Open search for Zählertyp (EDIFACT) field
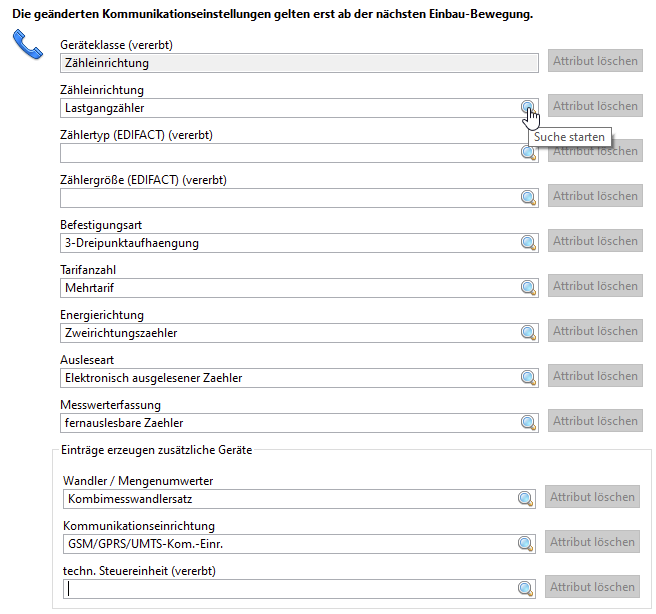This screenshot has height=614, width=656. [528, 152]
